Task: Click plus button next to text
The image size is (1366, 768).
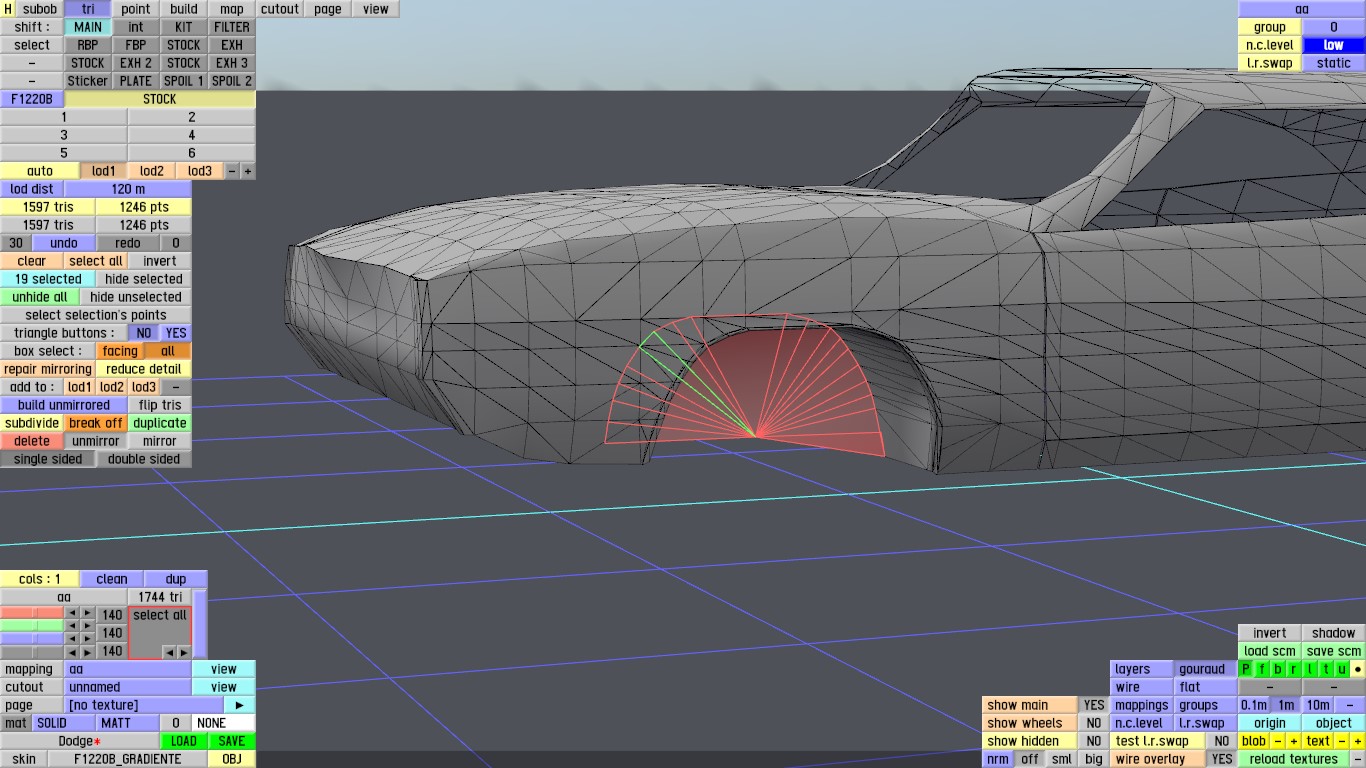Action: (x=1358, y=741)
